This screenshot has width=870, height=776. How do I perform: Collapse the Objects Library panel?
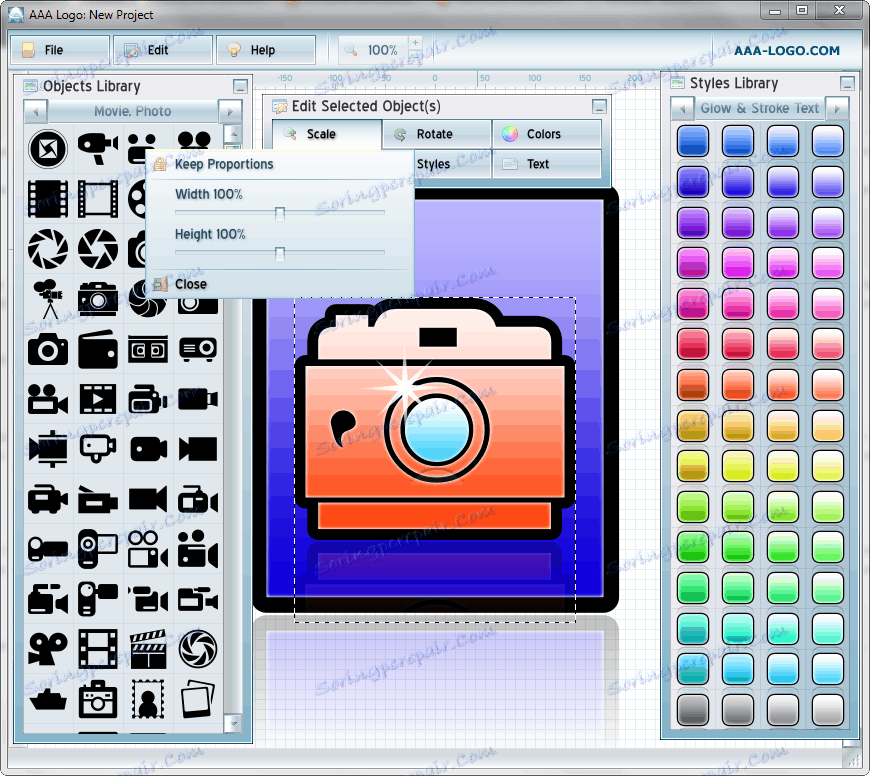240,87
